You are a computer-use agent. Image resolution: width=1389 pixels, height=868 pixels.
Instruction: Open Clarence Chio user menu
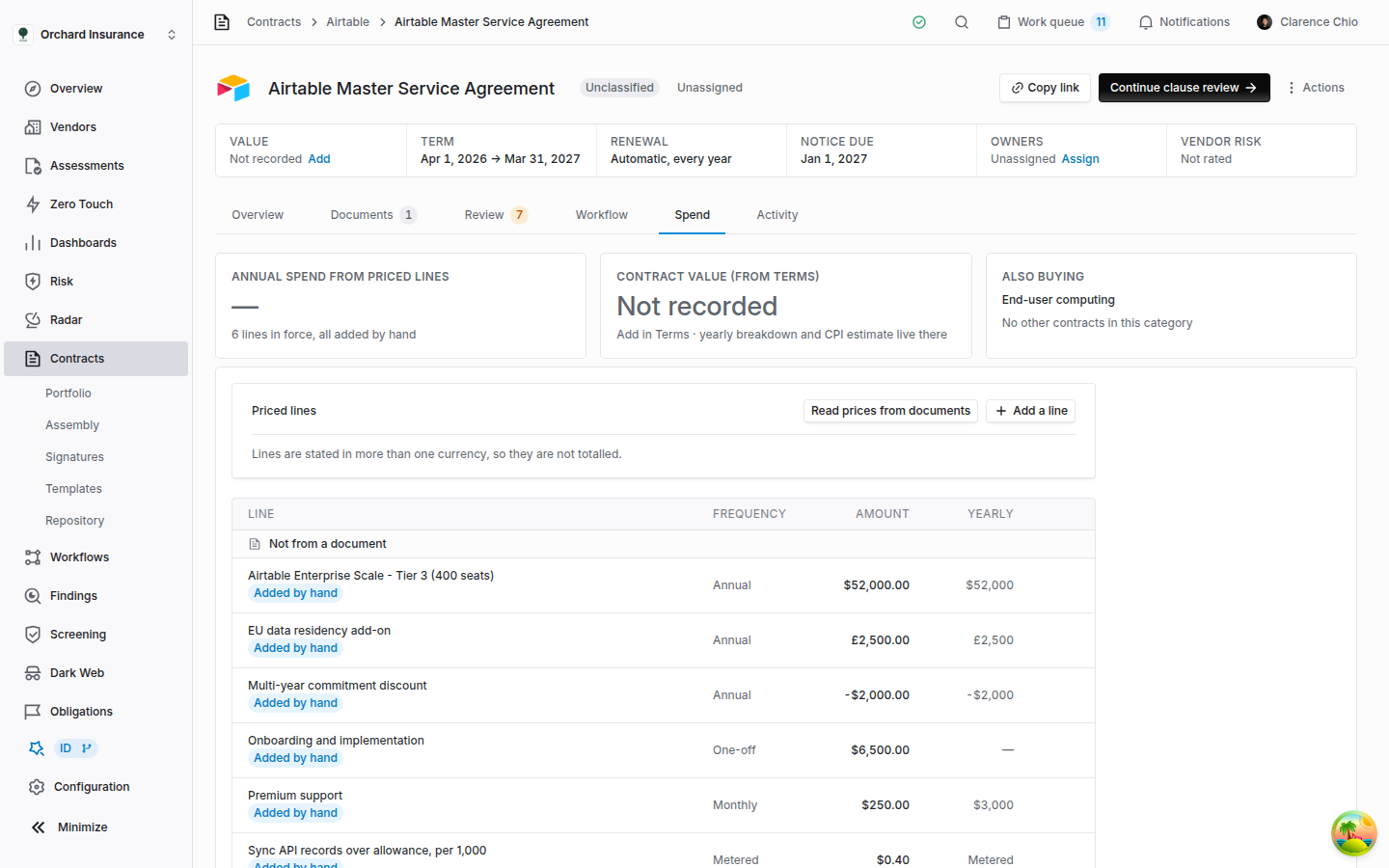pos(1307,22)
